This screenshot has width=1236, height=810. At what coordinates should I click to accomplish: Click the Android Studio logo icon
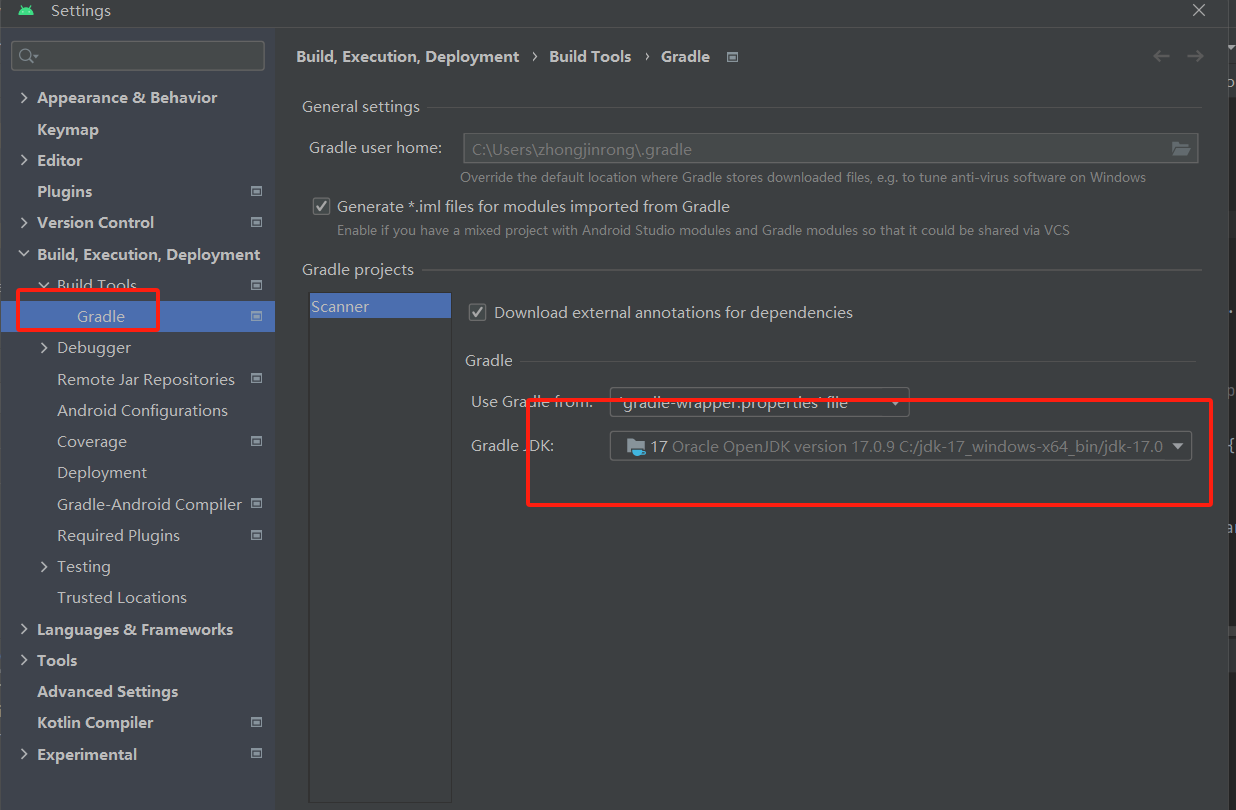(x=26, y=11)
